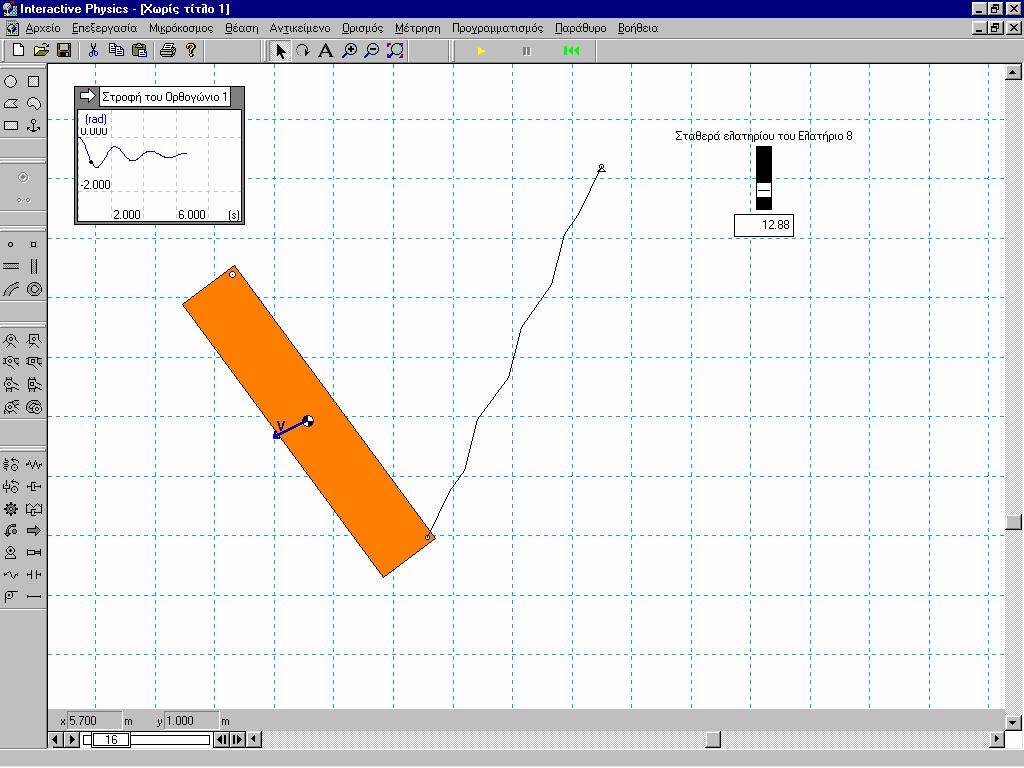Screen dimensions: 1024x768
Task: Select the Rope tool
Action: [10, 575]
